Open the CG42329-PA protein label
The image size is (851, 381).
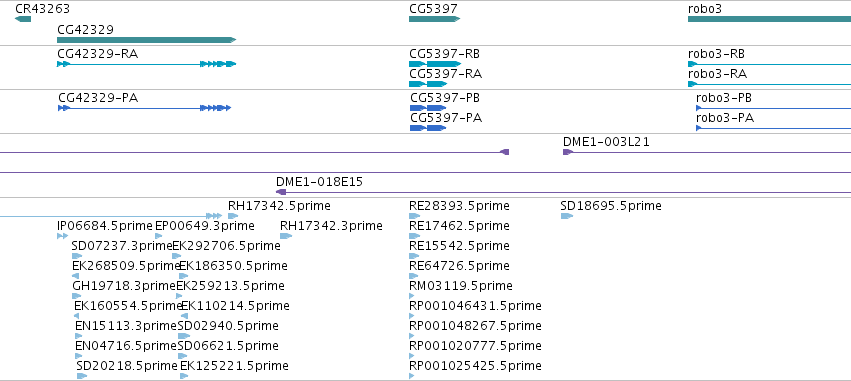(98, 98)
